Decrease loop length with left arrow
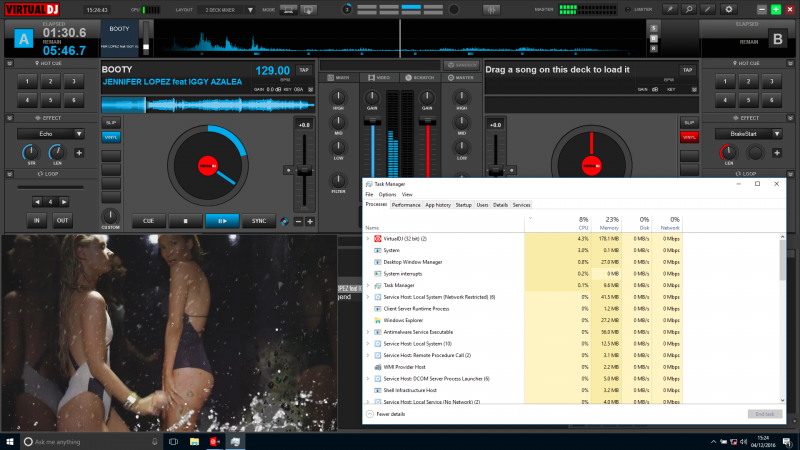The width and height of the screenshot is (800, 450). (37, 202)
